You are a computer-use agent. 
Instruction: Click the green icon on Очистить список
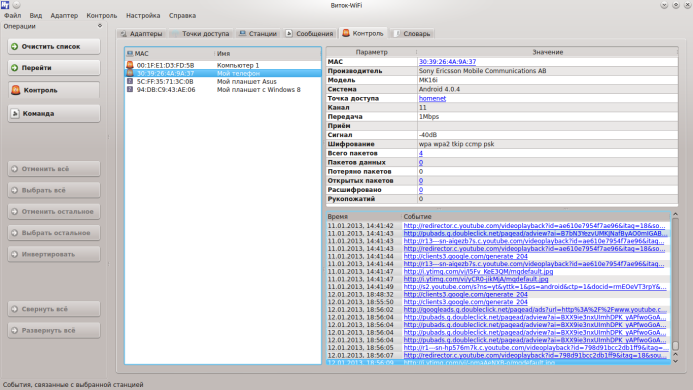[x=15, y=46]
